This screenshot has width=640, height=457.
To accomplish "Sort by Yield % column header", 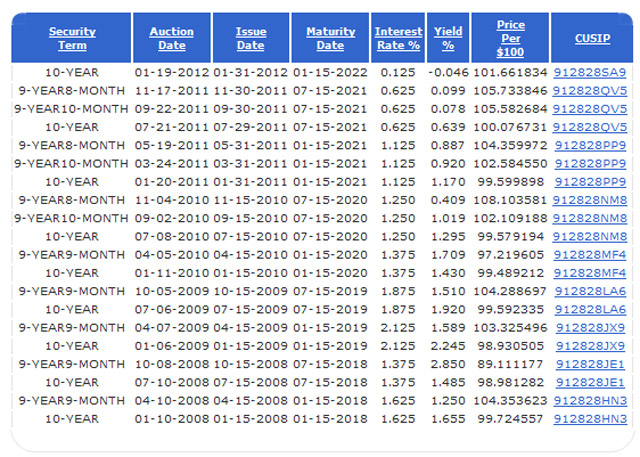I will pos(448,38).
